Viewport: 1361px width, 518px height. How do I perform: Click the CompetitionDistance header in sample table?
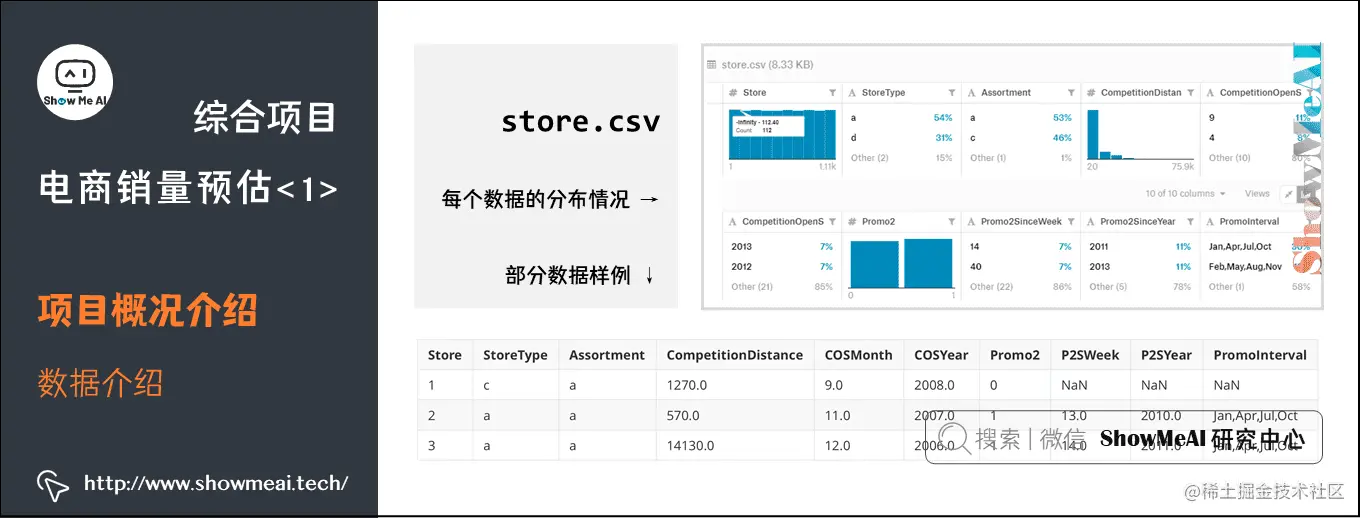click(735, 355)
